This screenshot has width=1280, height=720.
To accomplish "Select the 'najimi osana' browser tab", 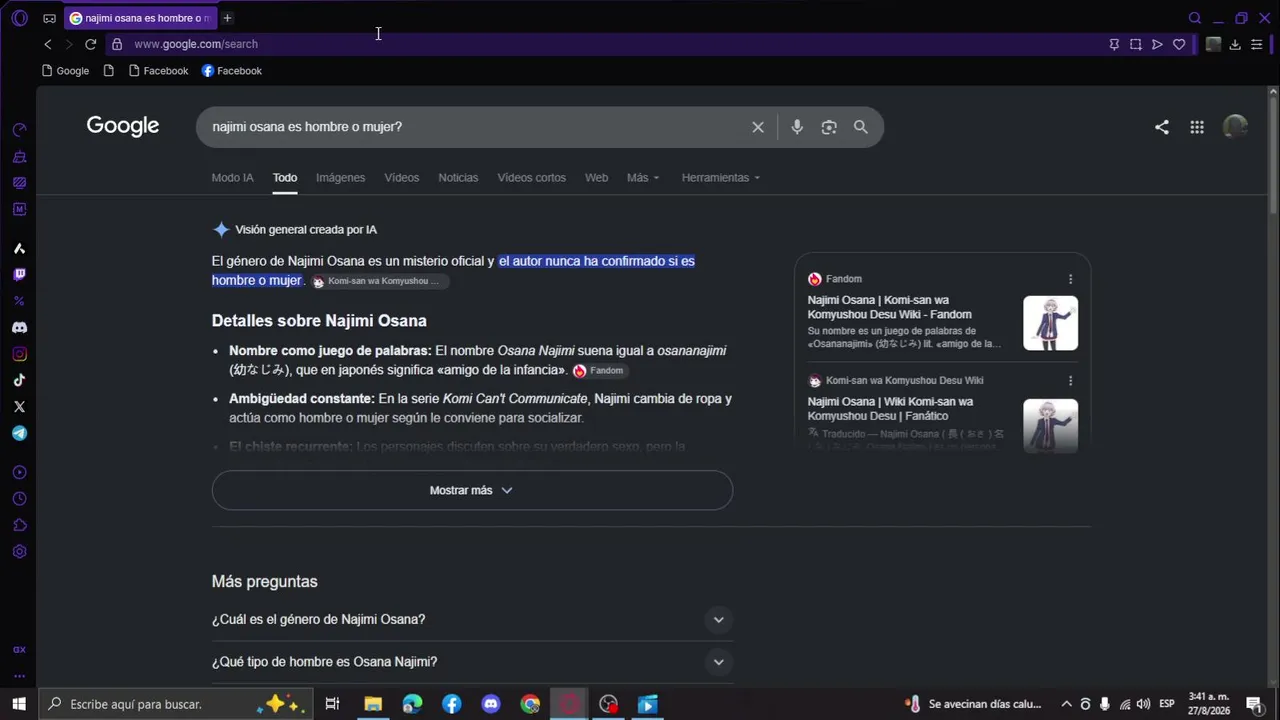I will pos(140,18).
